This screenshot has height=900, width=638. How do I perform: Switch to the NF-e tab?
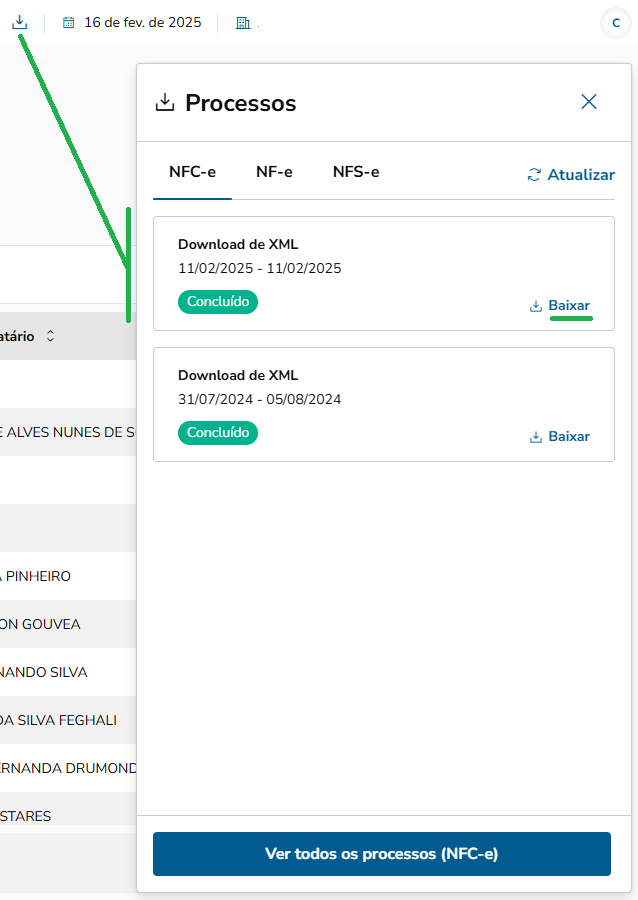tap(274, 172)
